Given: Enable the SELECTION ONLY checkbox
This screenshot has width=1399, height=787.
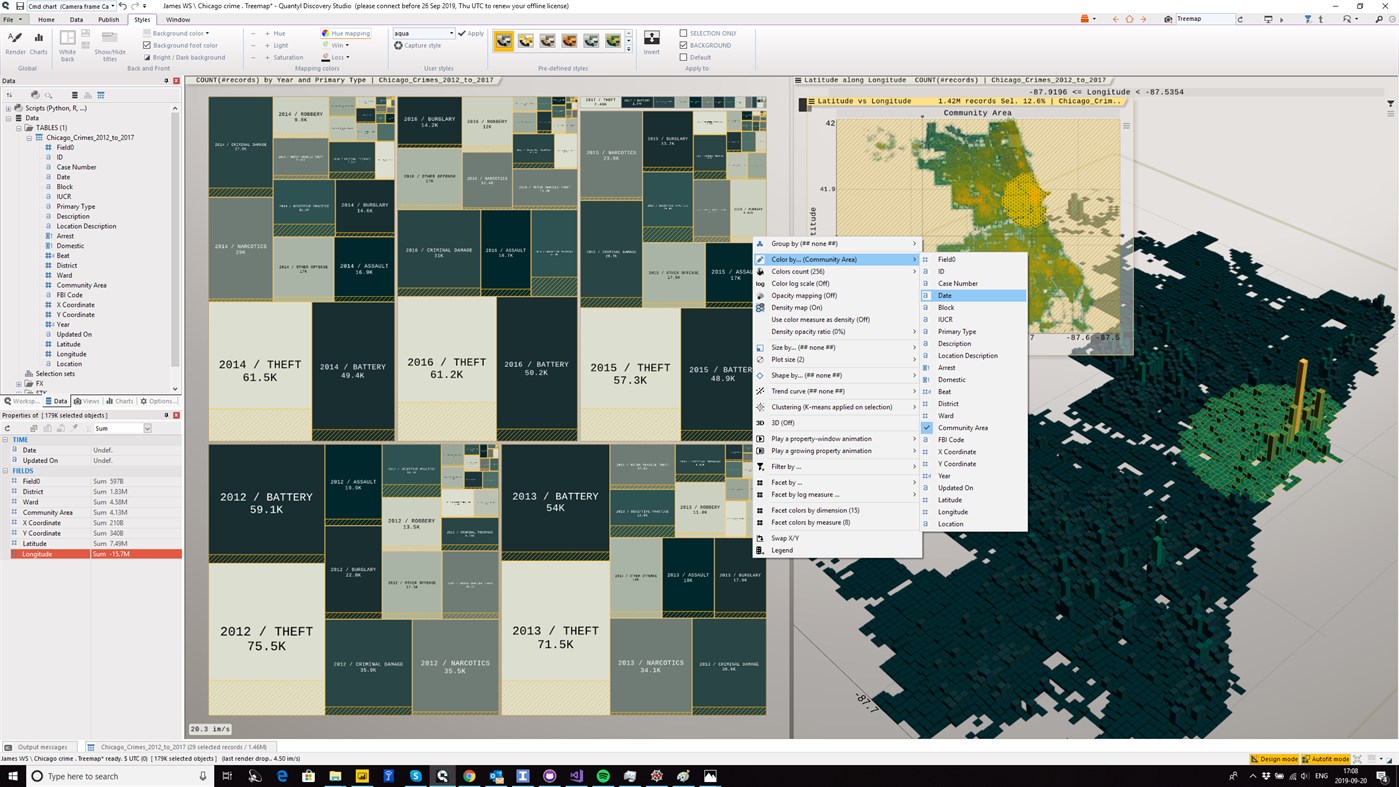Looking at the screenshot, I should point(683,32).
